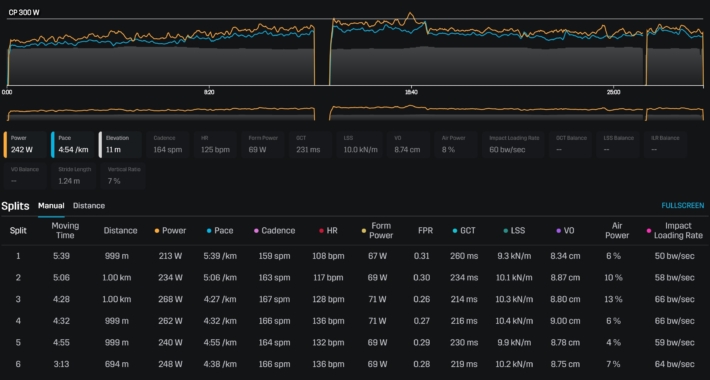The width and height of the screenshot is (710, 380).
Task: Click the 268 W power value
Action: (x=170, y=299)
